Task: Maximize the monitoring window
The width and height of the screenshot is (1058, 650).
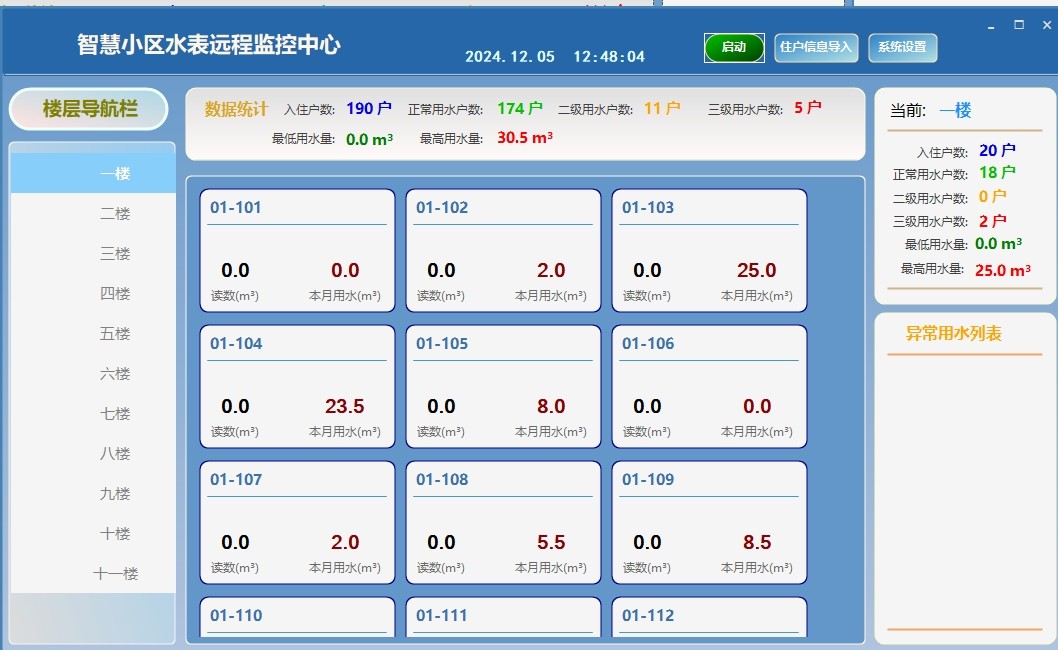Action: coord(1019,25)
